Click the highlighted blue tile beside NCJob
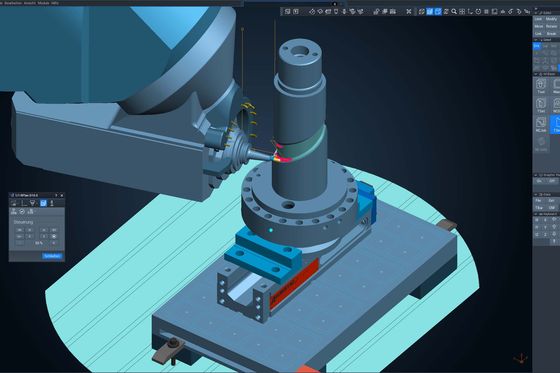Viewport: 560px width, 373px height. tap(555, 124)
